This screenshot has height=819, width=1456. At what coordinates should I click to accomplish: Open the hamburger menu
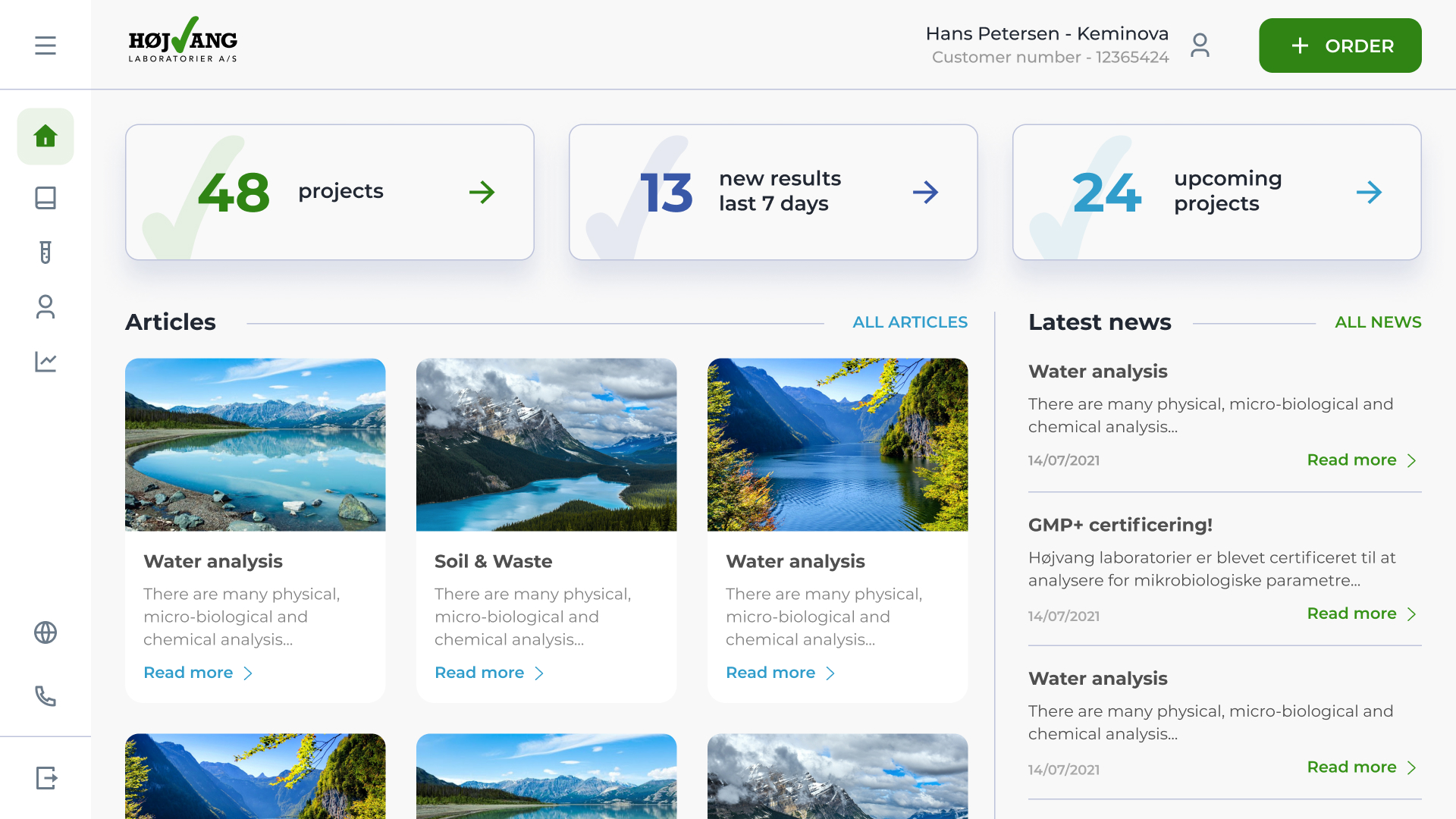tap(45, 45)
